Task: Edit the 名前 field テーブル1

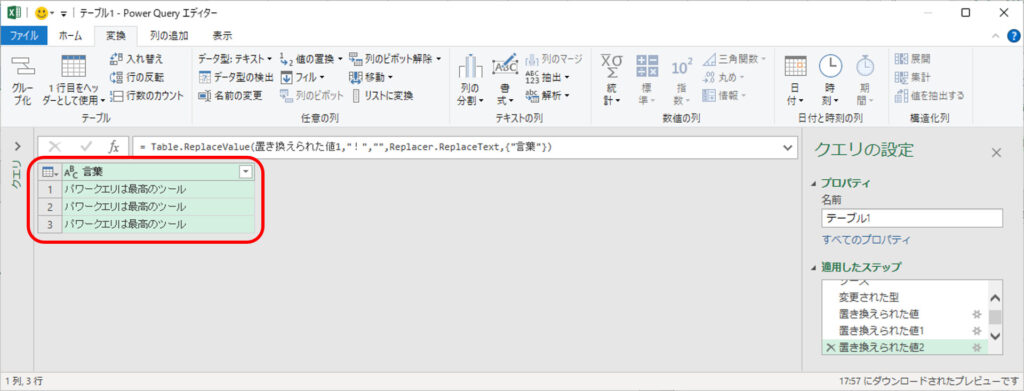Action: [x=912, y=219]
